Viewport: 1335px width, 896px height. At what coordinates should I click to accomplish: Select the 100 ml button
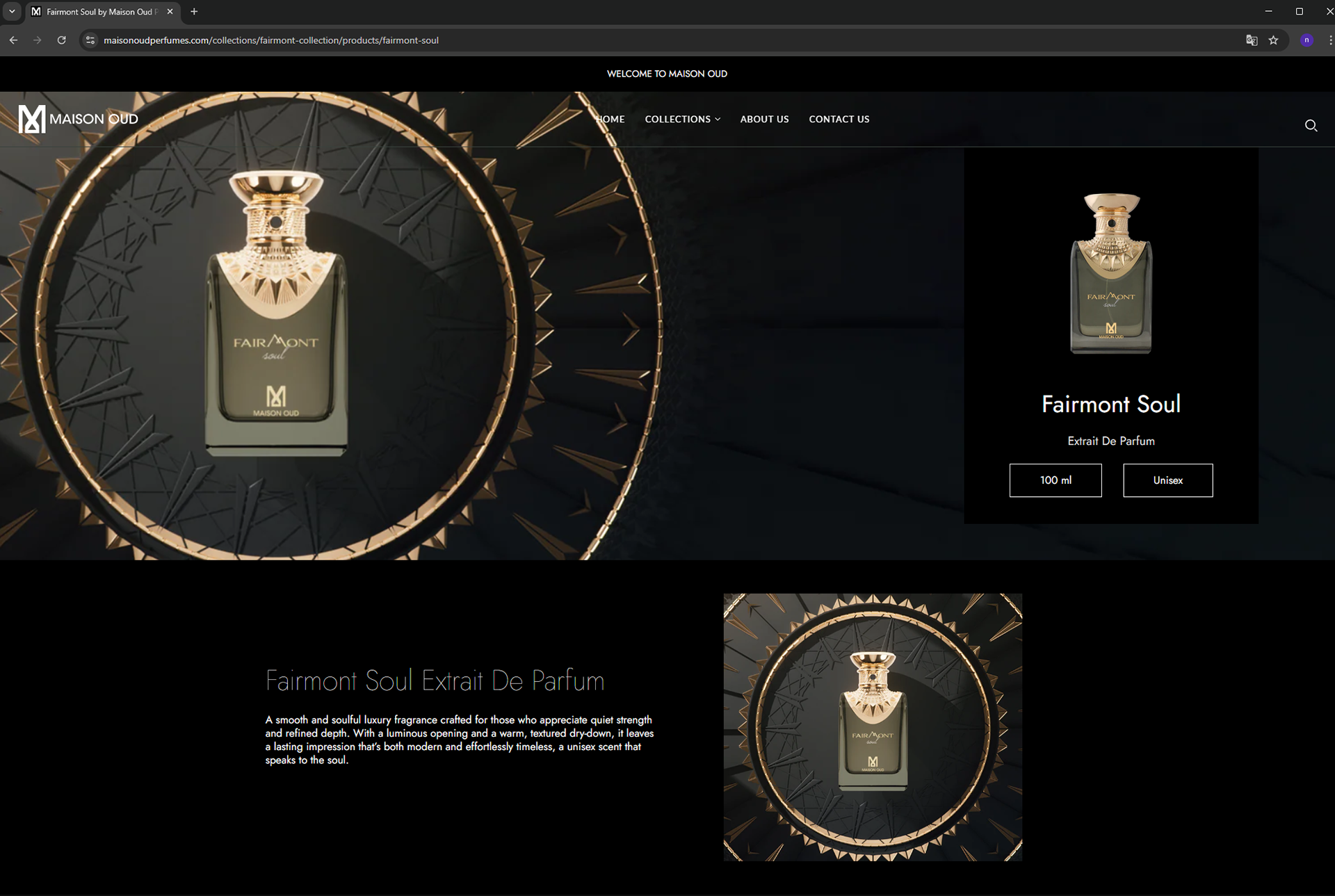pyautogui.click(x=1055, y=480)
